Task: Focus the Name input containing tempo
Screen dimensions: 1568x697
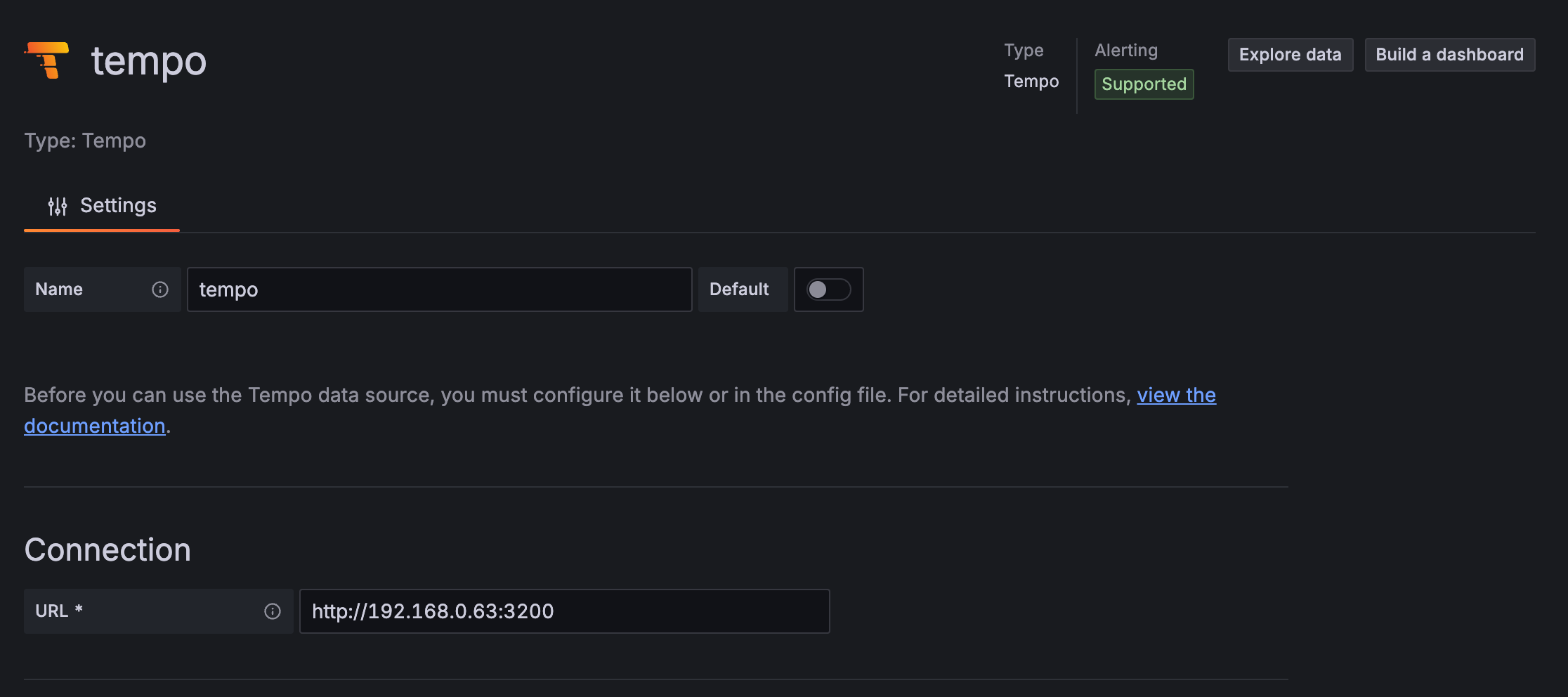Action: (x=439, y=289)
